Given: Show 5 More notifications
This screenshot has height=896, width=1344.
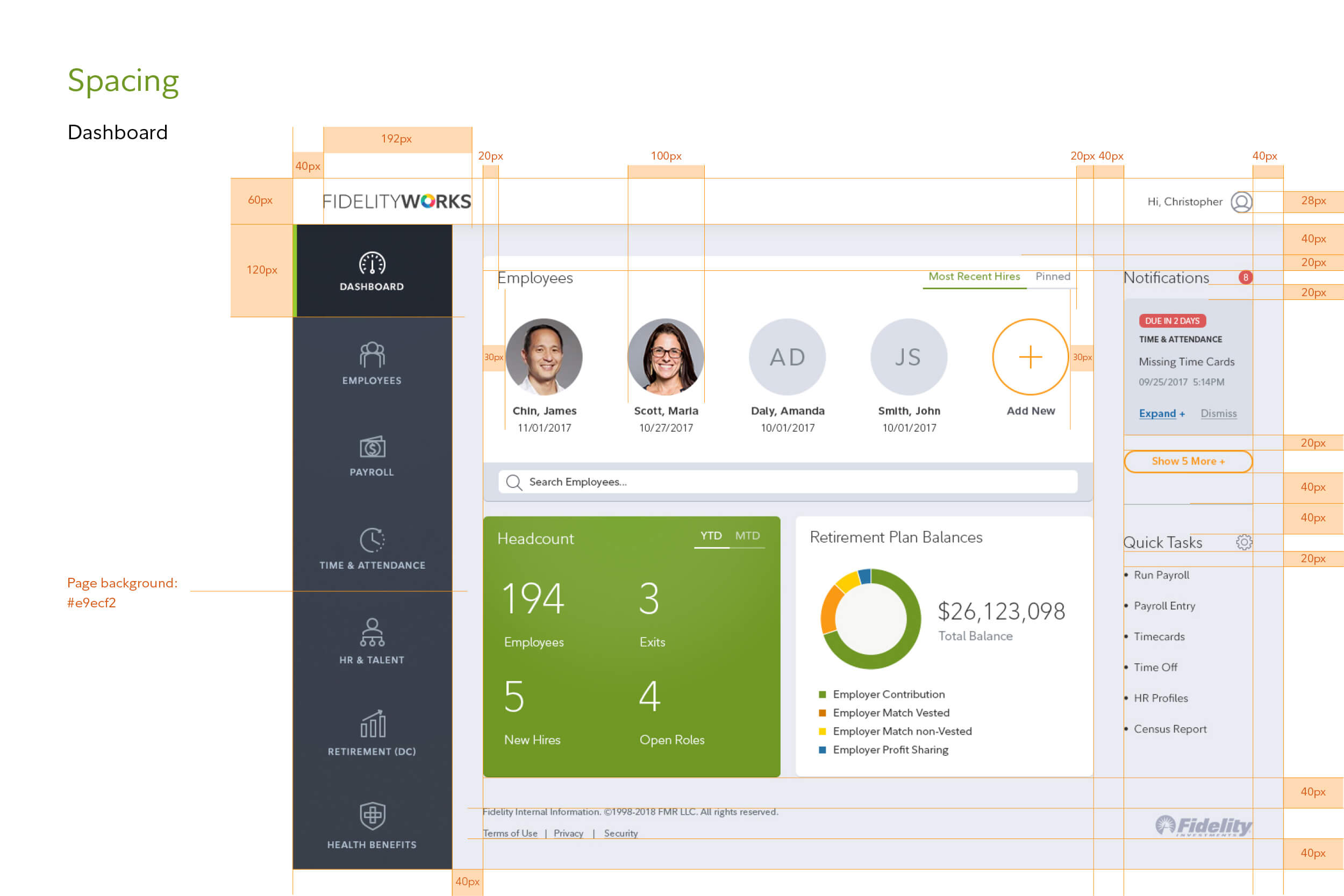Looking at the screenshot, I should 1188,461.
